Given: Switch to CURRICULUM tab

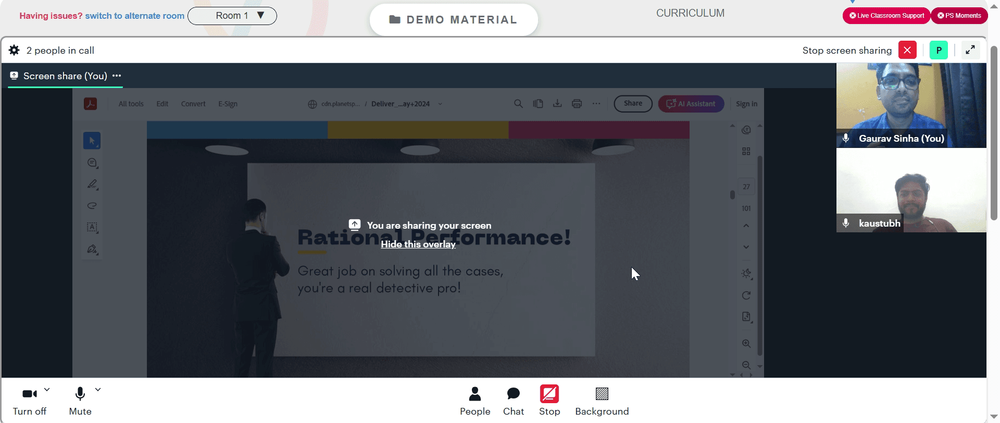Looking at the screenshot, I should pos(690,13).
